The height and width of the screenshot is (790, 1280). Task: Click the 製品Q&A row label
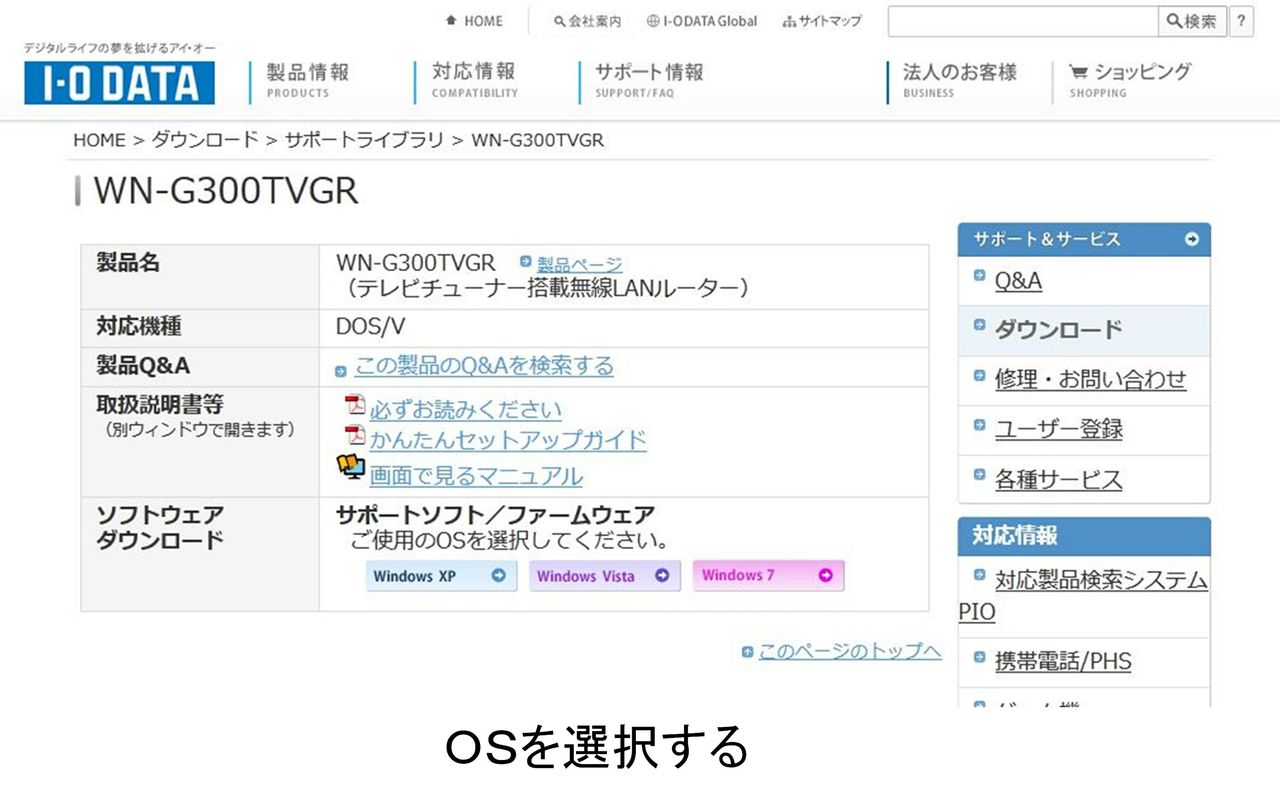point(143,366)
